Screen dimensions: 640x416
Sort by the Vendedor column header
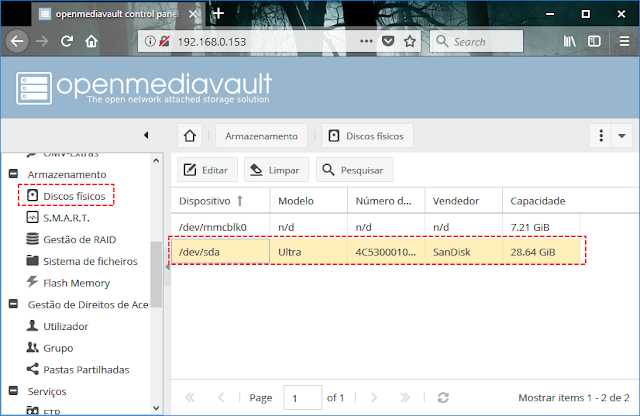(463, 200)
